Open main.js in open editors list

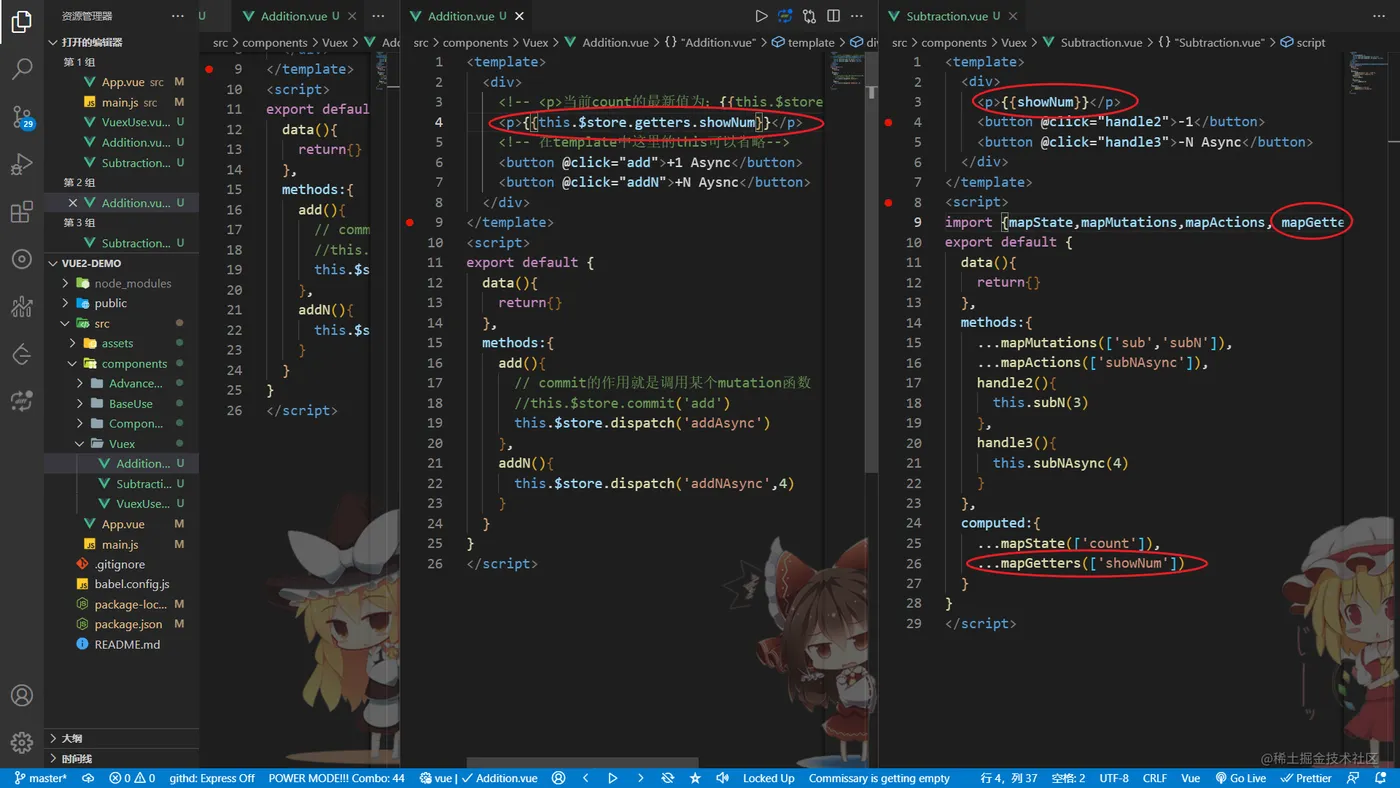(121, 102)
